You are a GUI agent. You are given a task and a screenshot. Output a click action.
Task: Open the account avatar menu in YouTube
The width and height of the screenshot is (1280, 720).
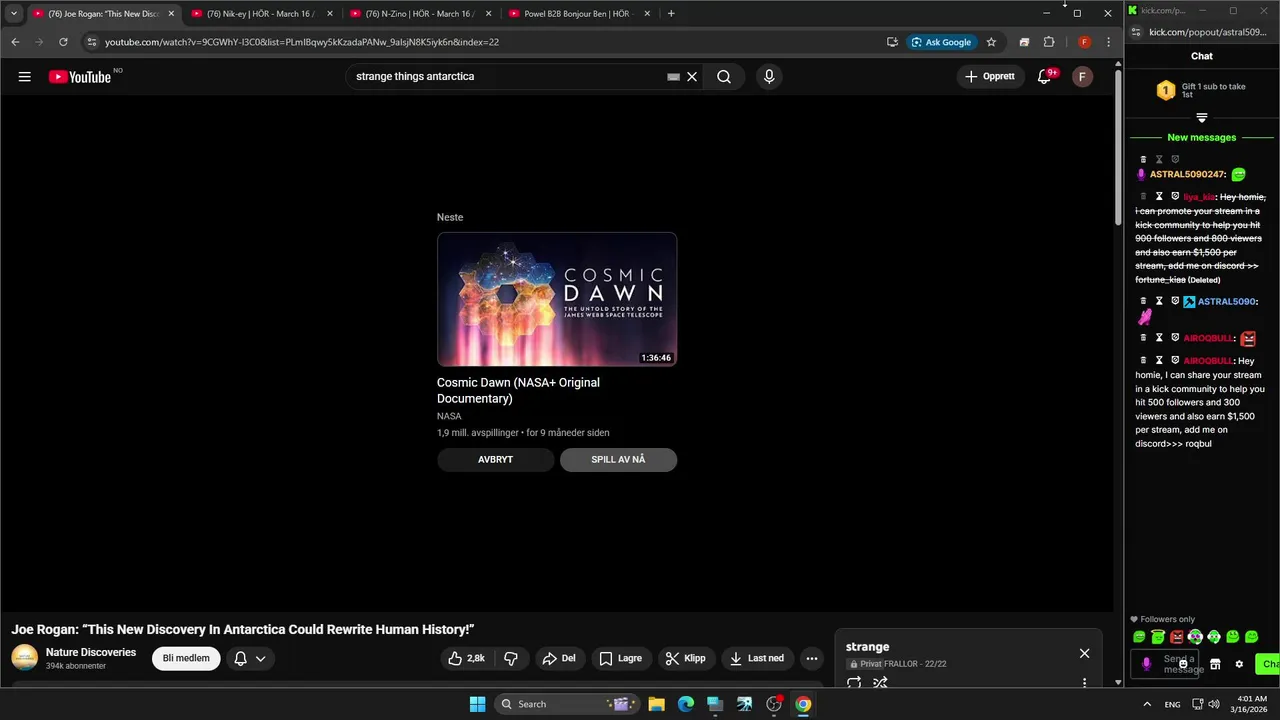point(1082,77)
